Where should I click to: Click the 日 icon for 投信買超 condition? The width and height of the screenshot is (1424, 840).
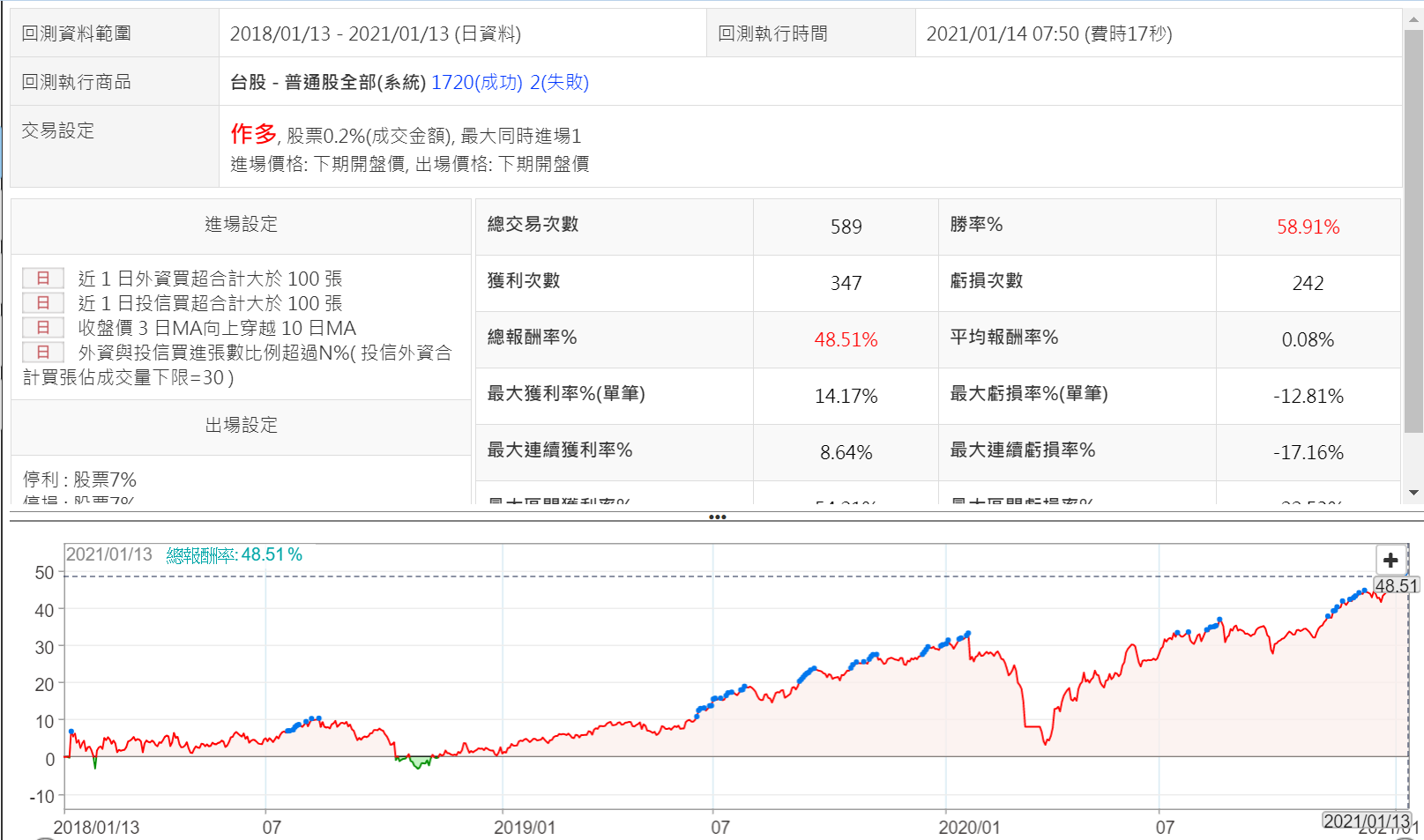43,303
